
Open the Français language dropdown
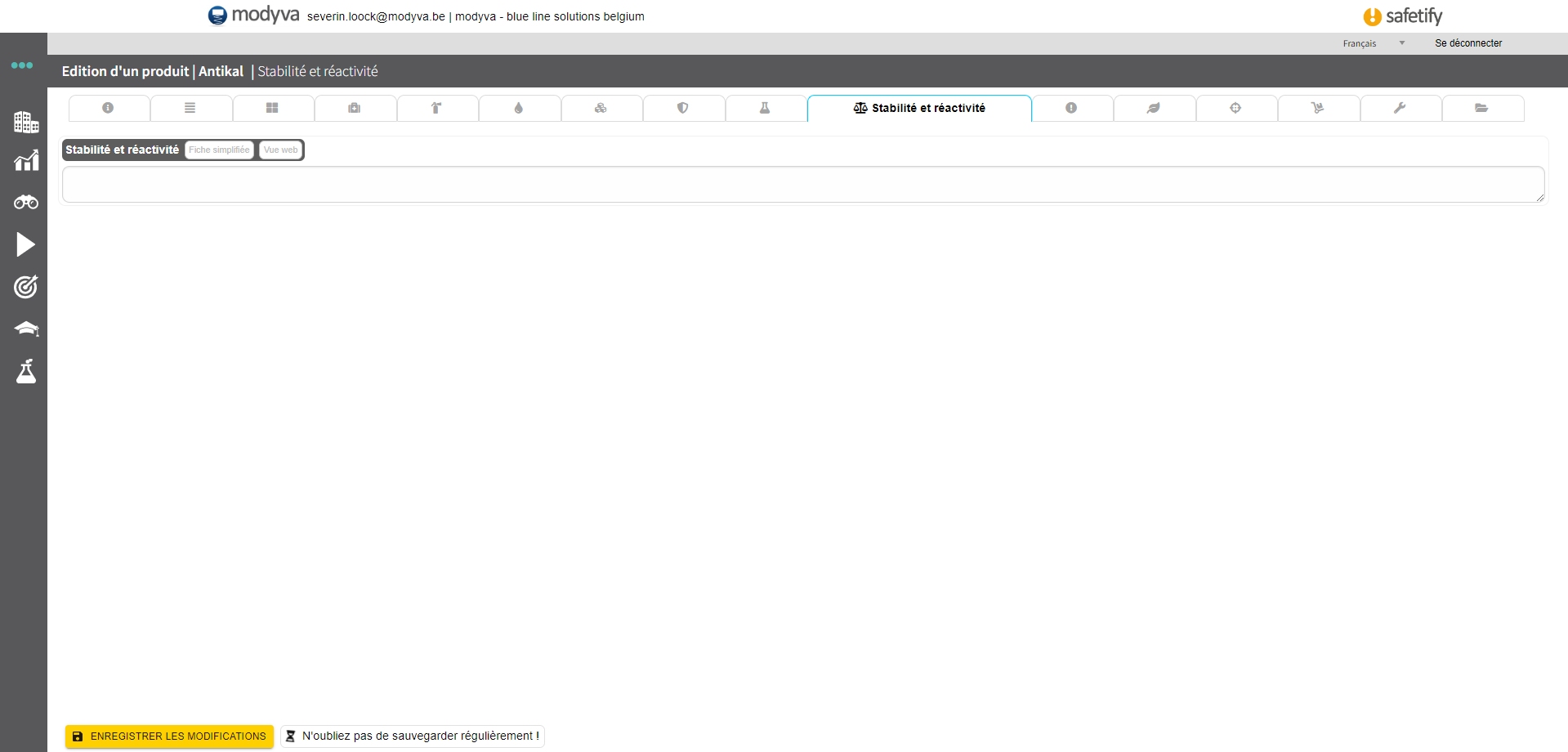(1374, 43)
